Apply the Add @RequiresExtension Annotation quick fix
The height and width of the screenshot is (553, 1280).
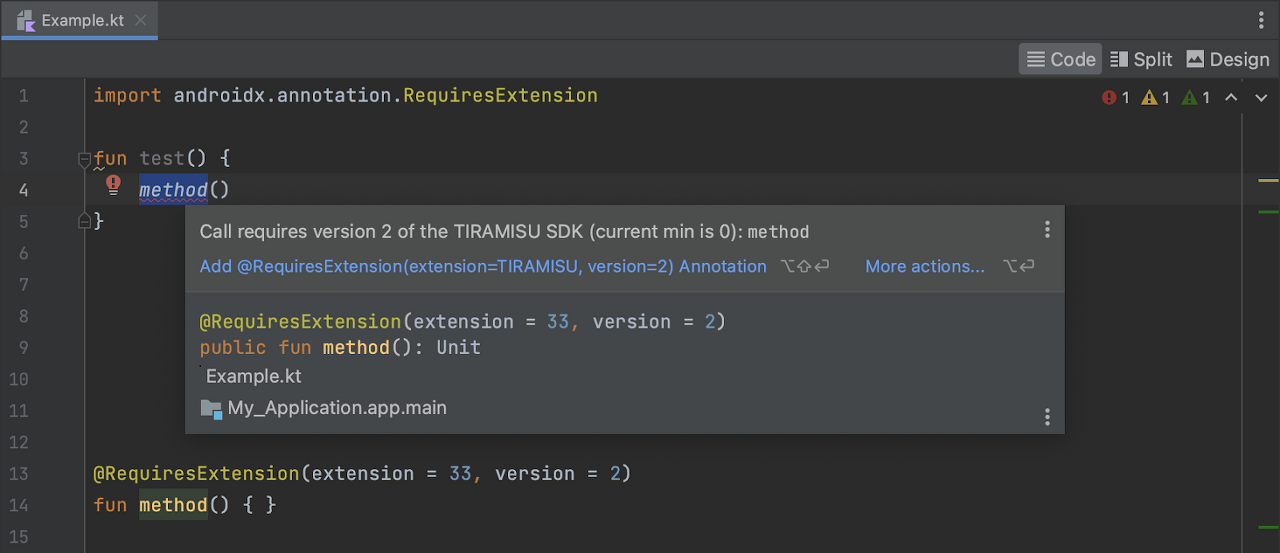[483, 266]
